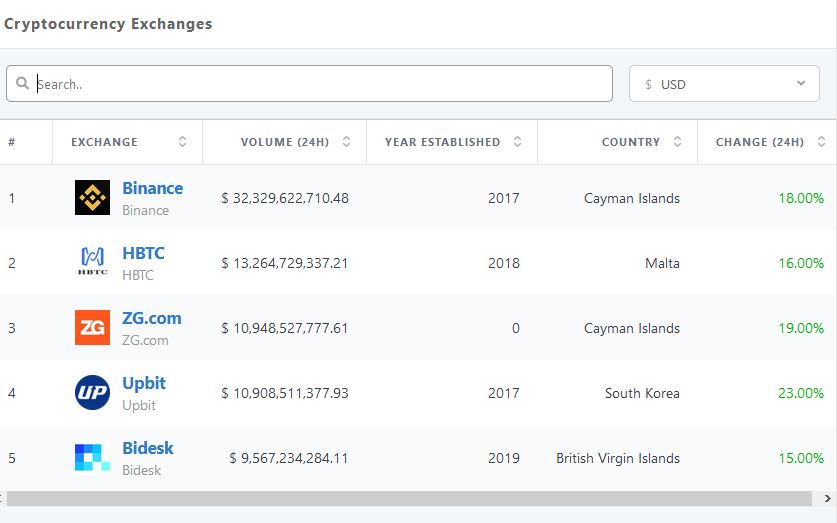
Task: Open the ZG.com exchange link
Action: click(152, 318)
